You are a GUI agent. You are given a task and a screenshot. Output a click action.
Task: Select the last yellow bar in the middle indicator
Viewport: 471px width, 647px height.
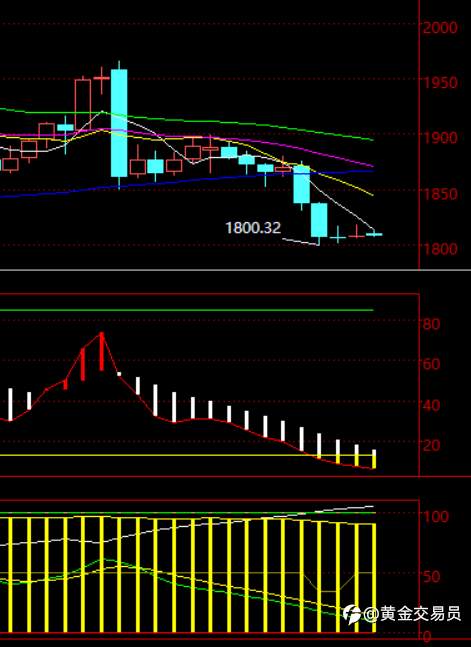click(x=374, y=459)
